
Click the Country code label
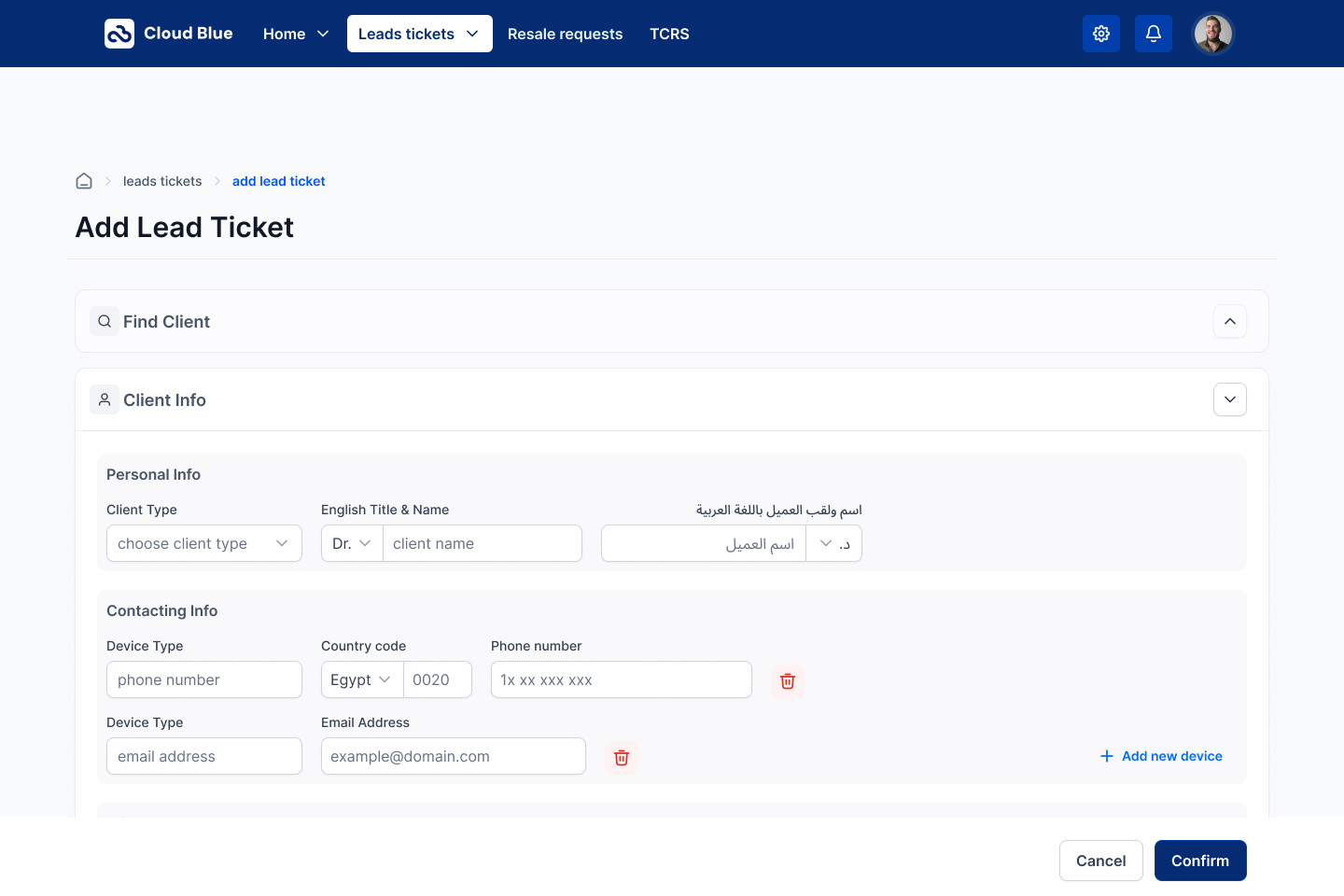tap(364, 646)
